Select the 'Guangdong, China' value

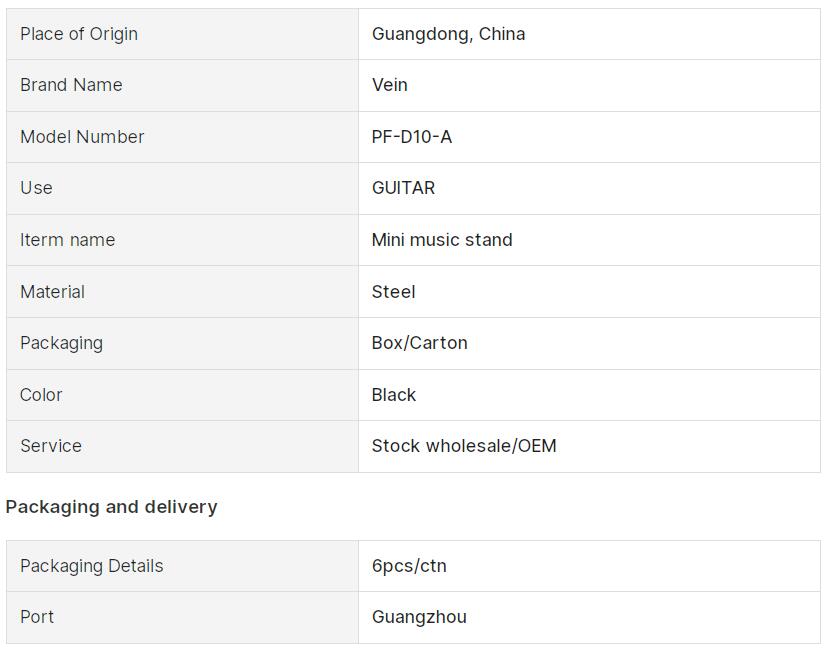point(448,34)
